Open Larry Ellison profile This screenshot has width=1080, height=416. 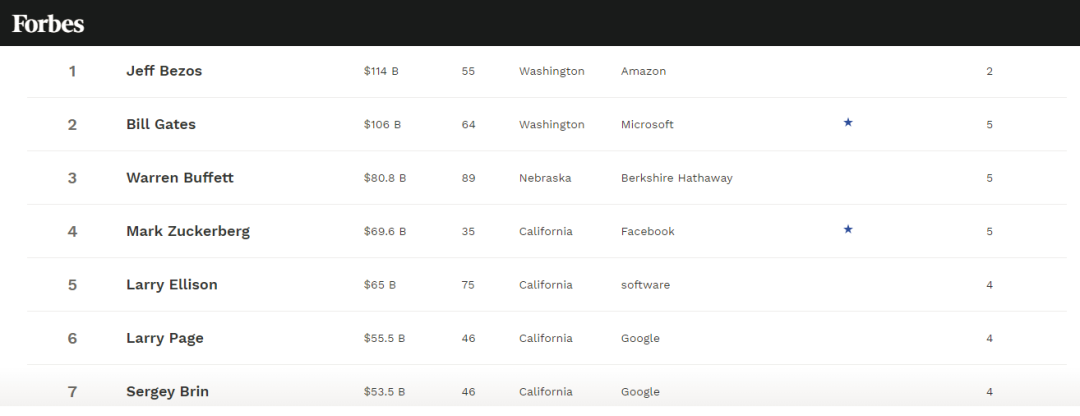172,284
